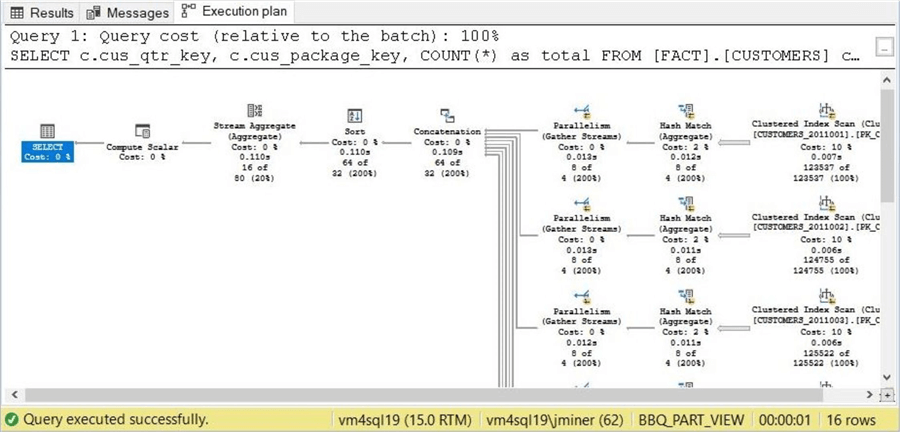Click Clustered Index Scan icon for CUSTOMERS_2011001
900x432 pixels.
click(827, 110)
